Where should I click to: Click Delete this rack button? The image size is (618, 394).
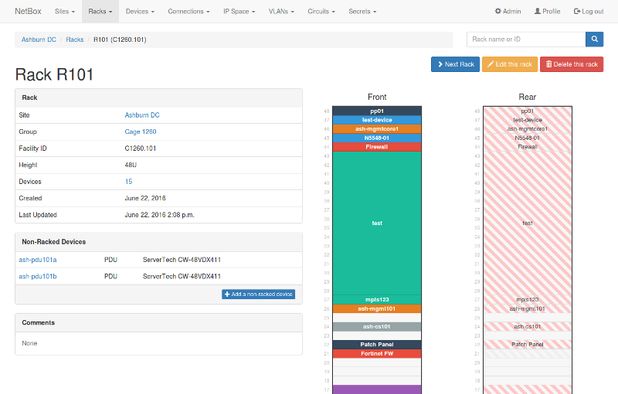[x=571, y=64]
